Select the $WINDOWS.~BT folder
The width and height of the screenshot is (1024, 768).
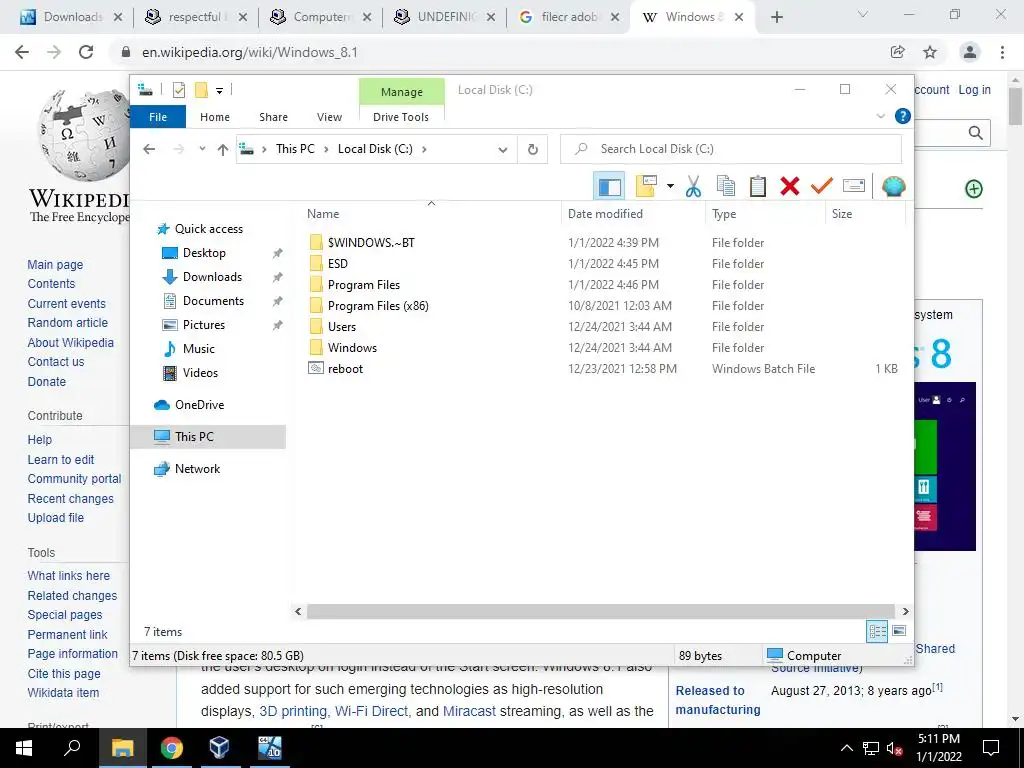371,242
